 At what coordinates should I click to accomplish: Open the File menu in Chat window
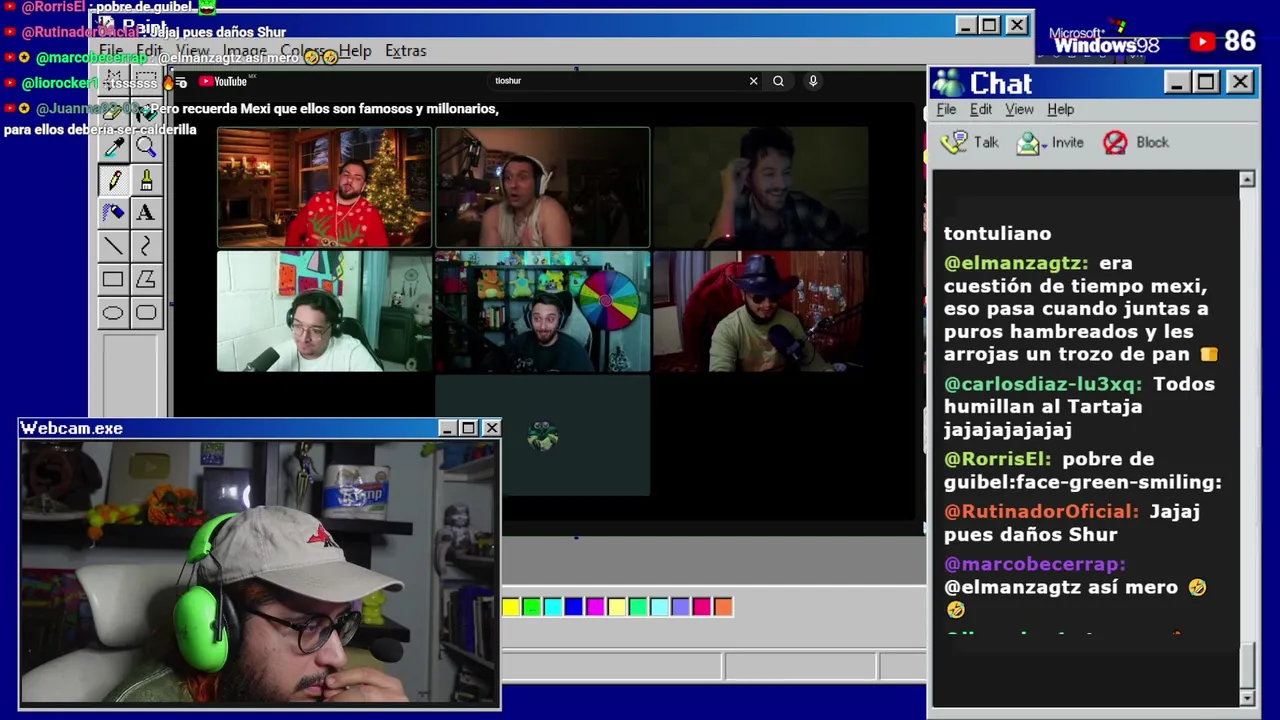[x=946, y=110]
